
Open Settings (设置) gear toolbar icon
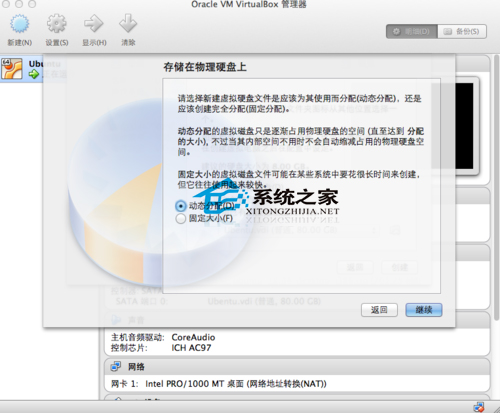(56, 24)
